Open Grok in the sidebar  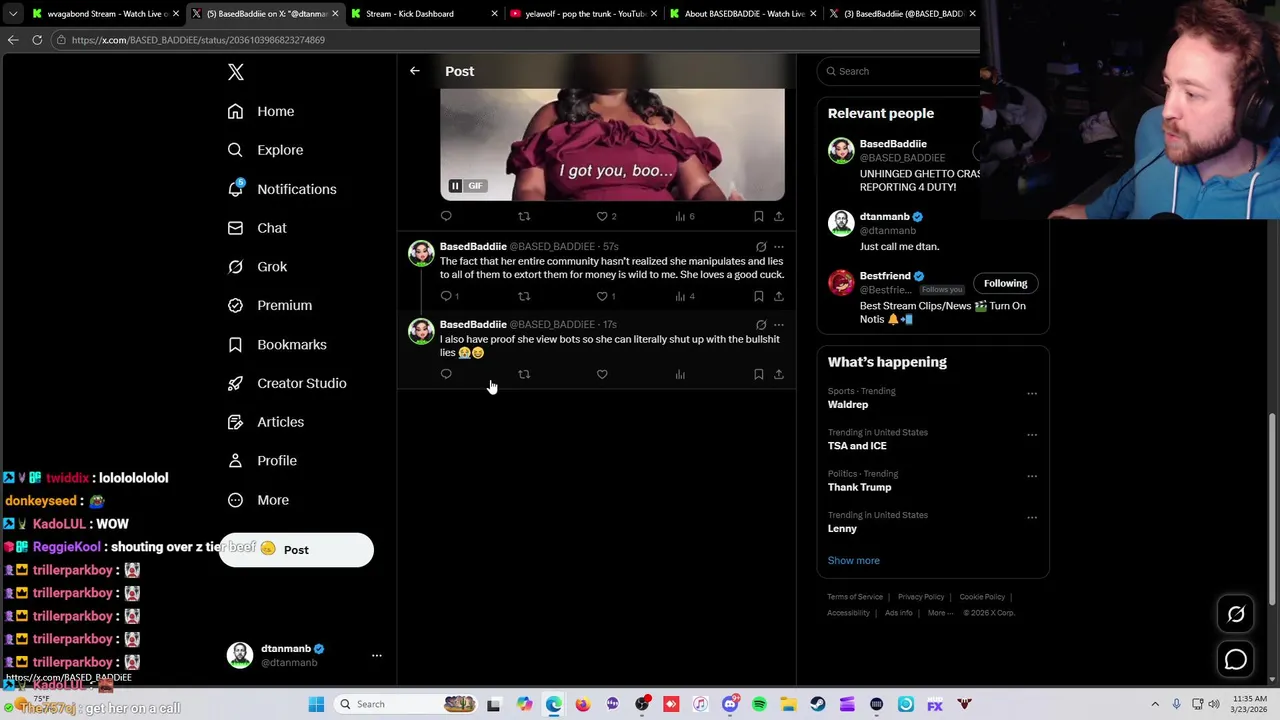[x=257, y=267]
